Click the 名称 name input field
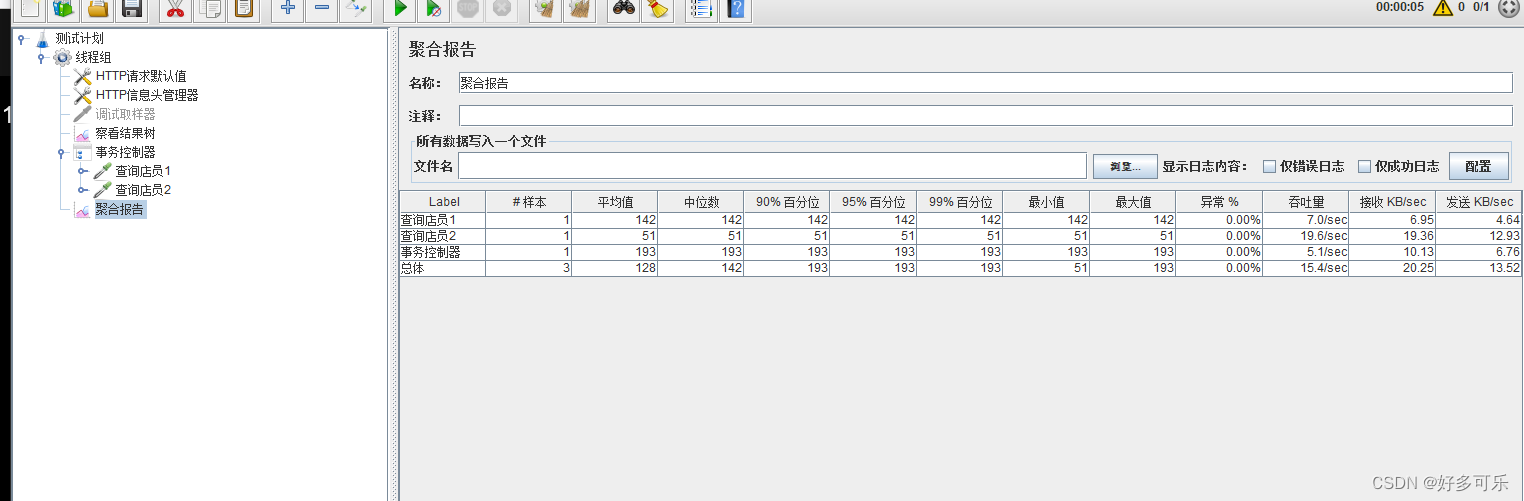1524x501 pixels. point(984,83)
